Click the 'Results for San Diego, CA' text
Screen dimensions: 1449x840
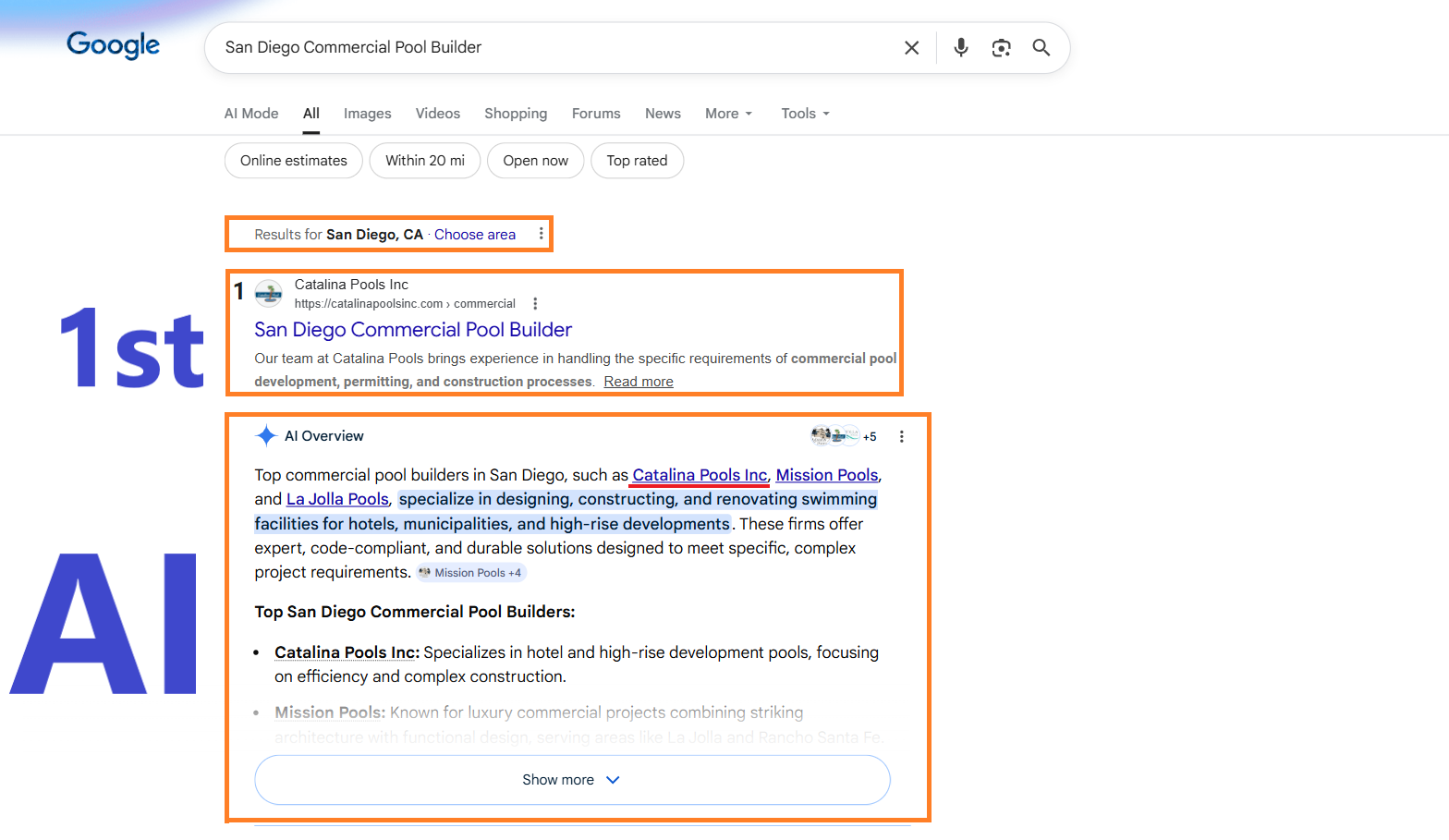pyautogui.click(x=338, y=235)
